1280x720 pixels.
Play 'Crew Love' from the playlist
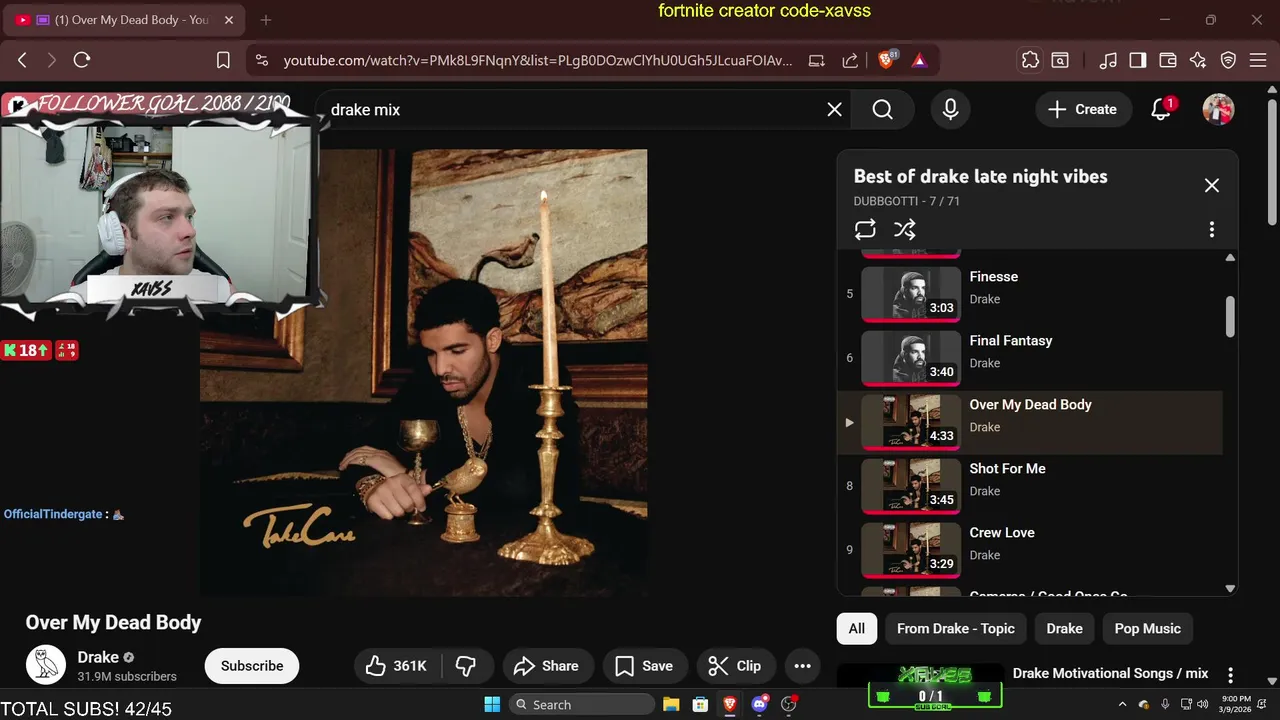coord(1030,550)
